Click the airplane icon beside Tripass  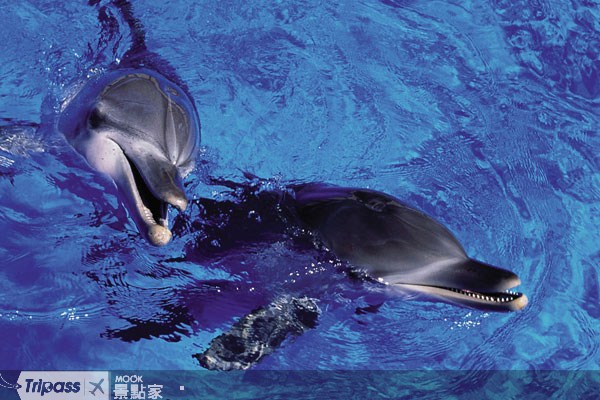point(97,387)
